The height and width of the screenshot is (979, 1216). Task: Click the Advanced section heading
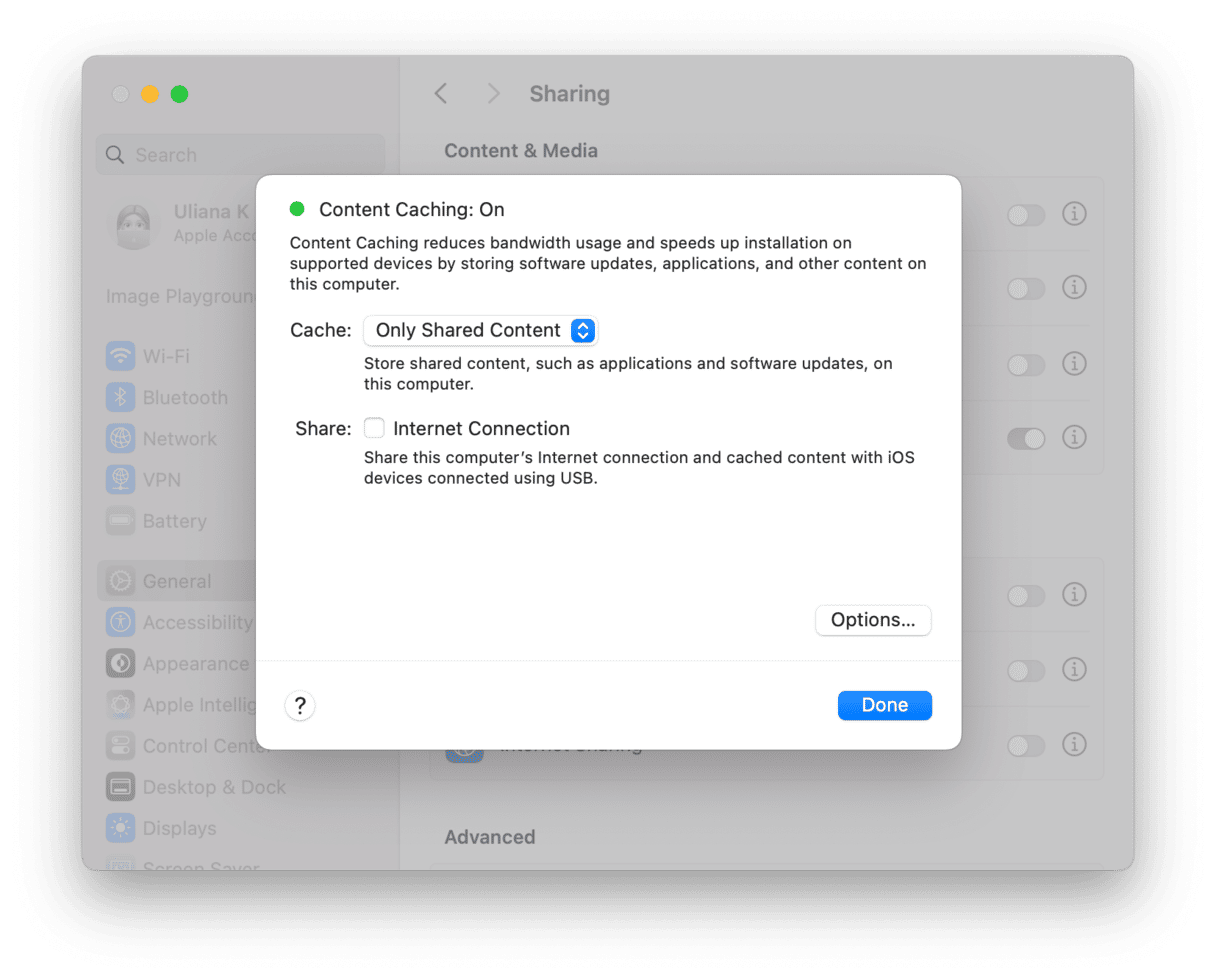pyautogui.click(x=490, y=837)
